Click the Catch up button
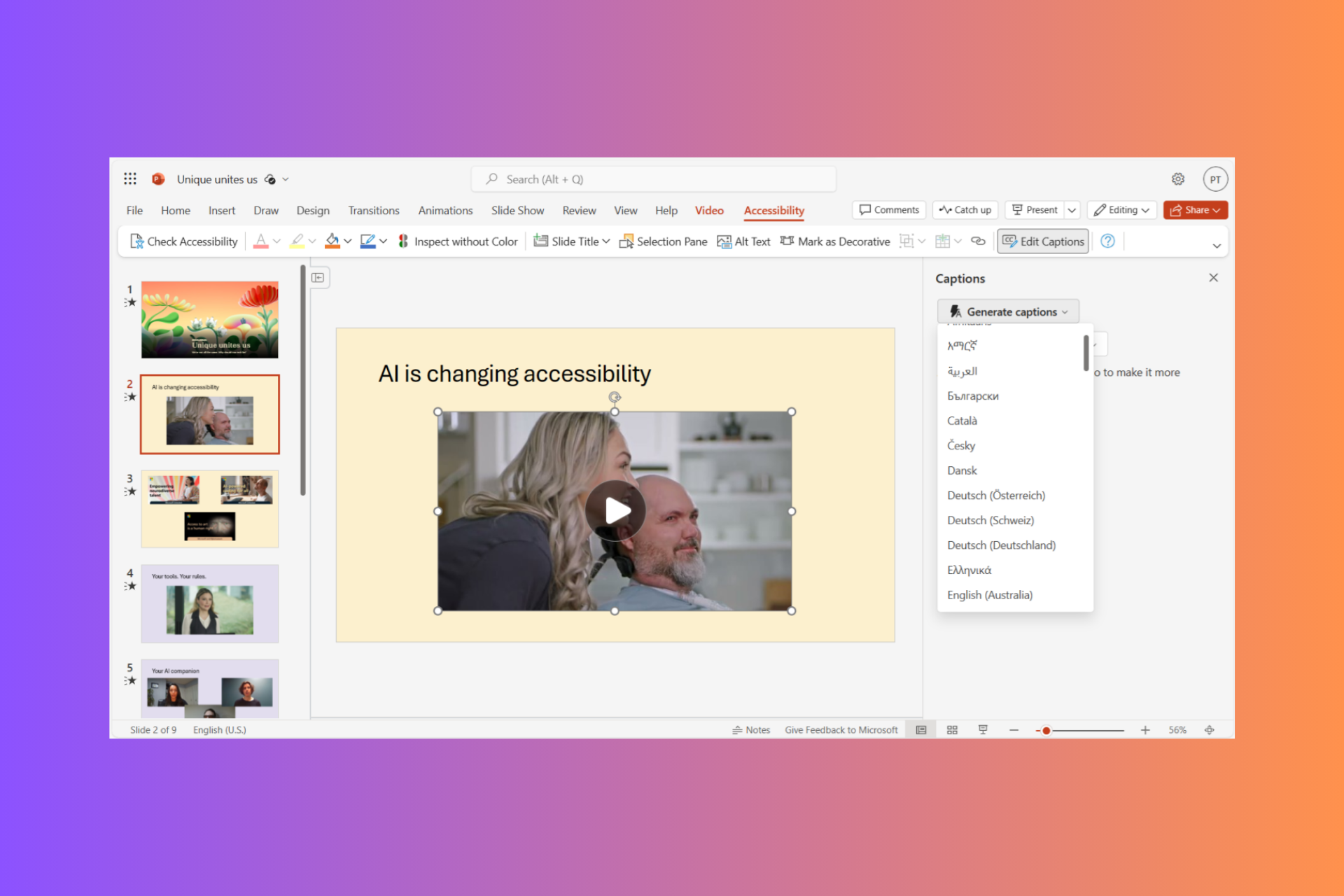 click(x=965, y=210)
